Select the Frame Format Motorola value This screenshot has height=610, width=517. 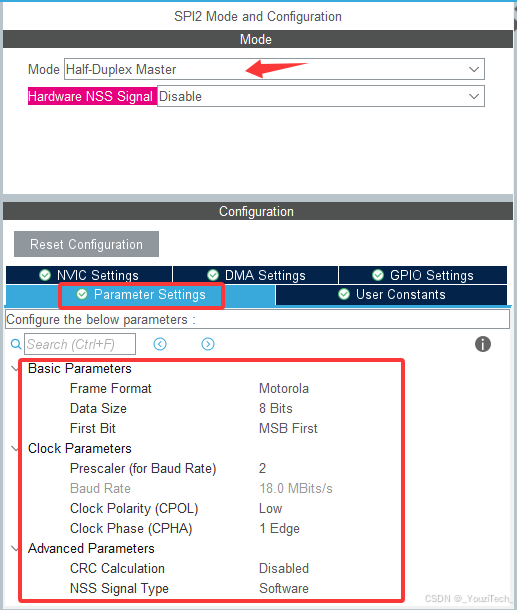tap(284, 388)
